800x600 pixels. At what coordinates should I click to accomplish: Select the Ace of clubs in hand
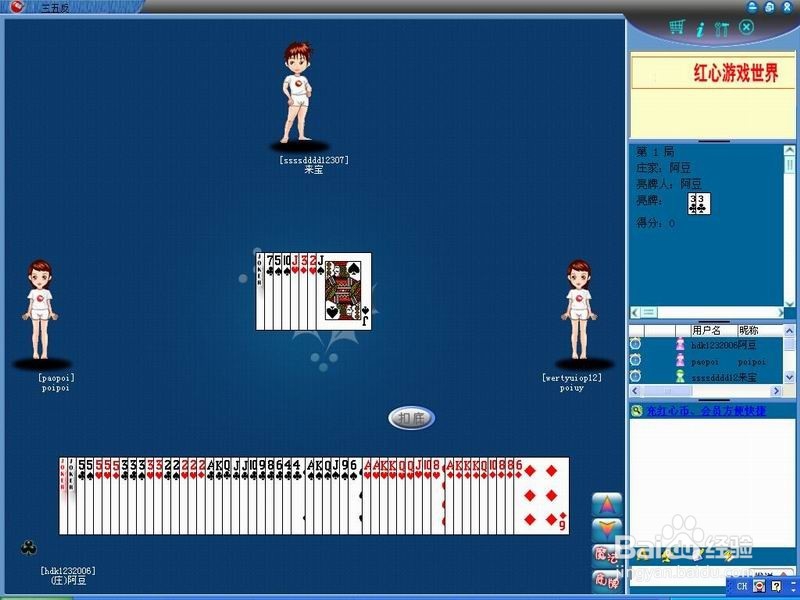[210, 495]
